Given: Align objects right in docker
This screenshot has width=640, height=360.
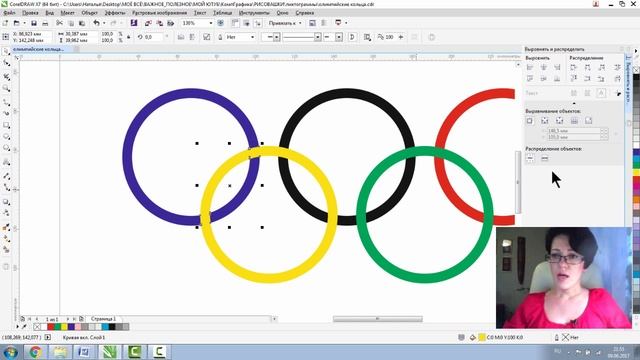Looking at the screenshot, I should click(x=557, y=67).
